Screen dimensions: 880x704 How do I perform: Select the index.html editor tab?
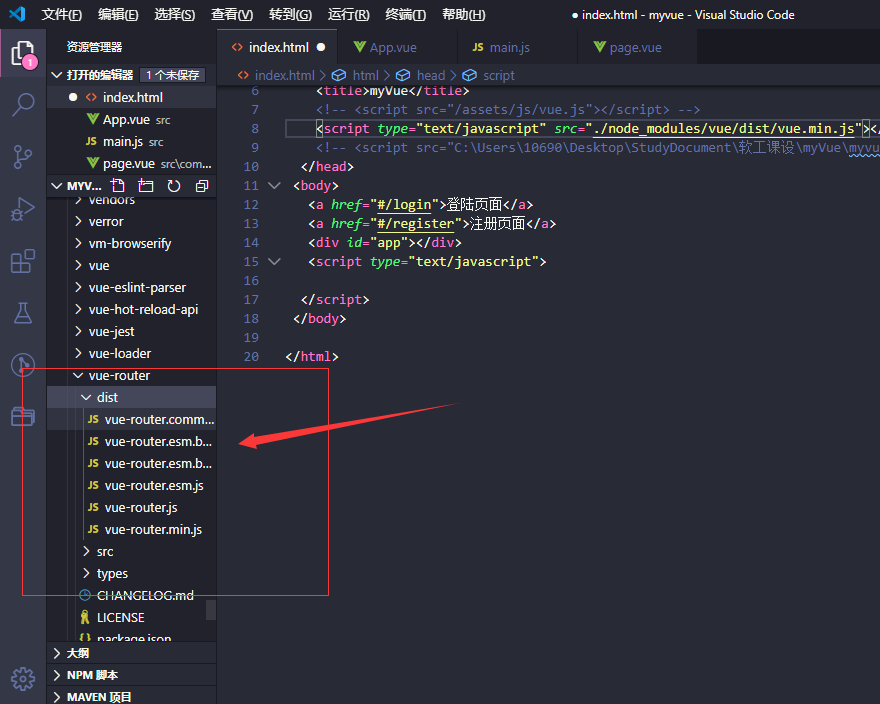coord(277,47)
